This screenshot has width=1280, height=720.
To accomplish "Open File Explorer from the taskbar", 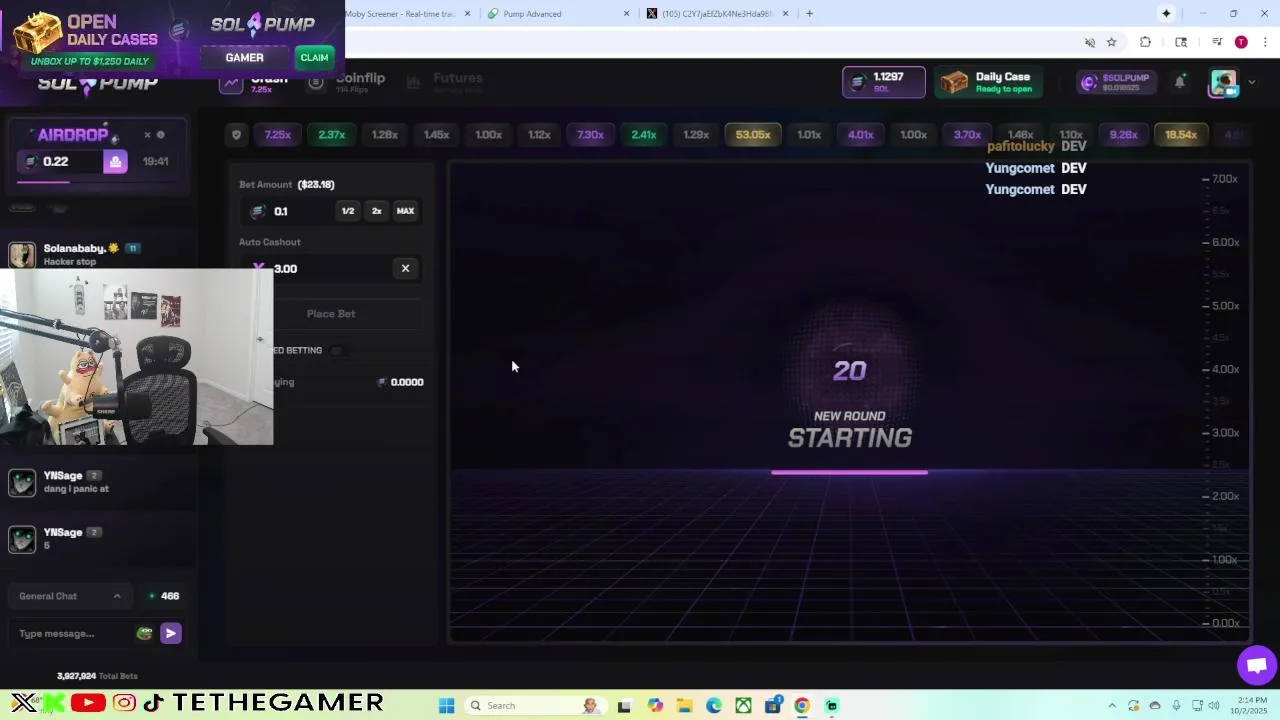I will (x=685, y=706).
